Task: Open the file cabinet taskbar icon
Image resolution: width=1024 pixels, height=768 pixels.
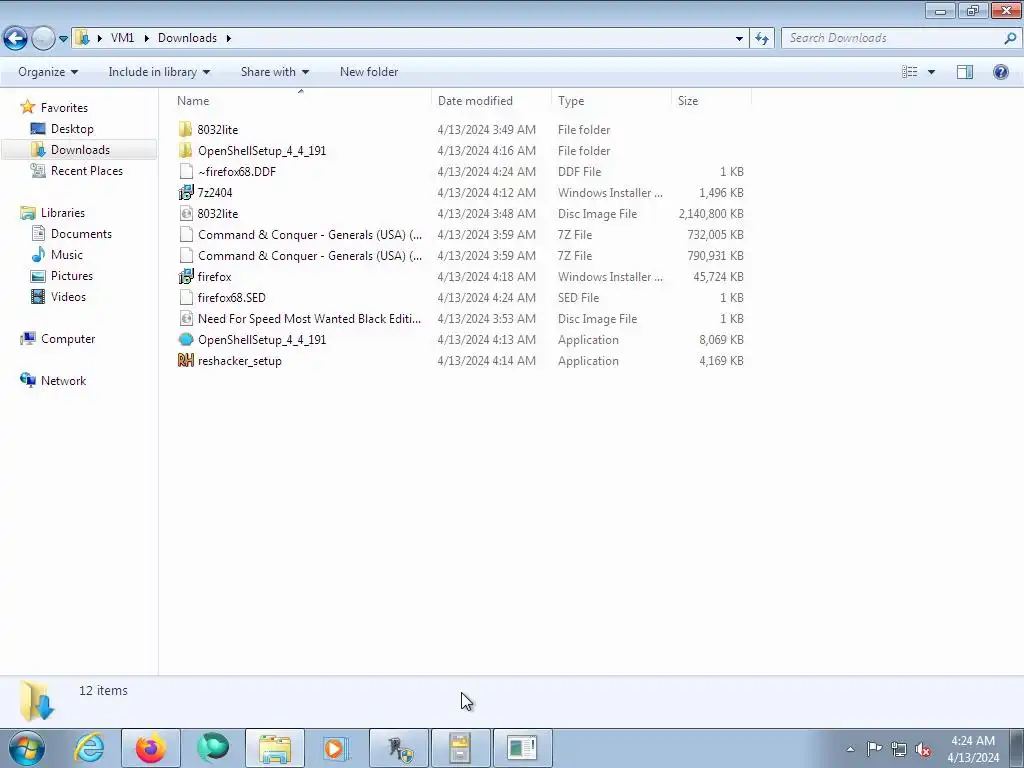Action: (460, 748)
